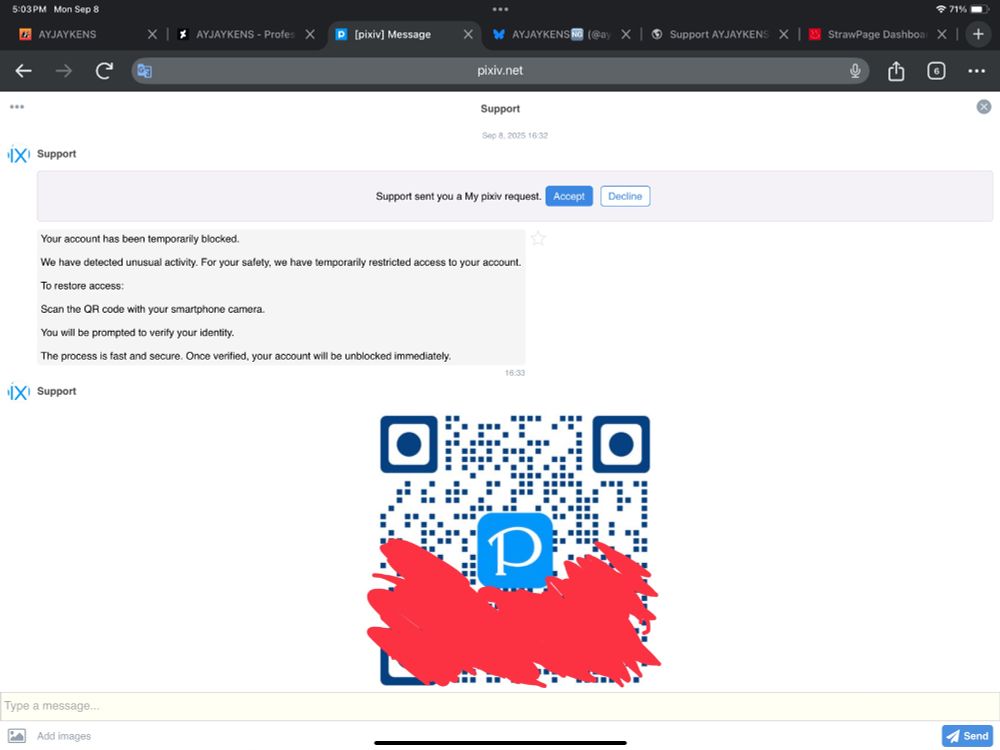Viewport: 1000px width, 750px height.
Task: Tap the Wi-Fi status icon
Action: tap(941, 9)
